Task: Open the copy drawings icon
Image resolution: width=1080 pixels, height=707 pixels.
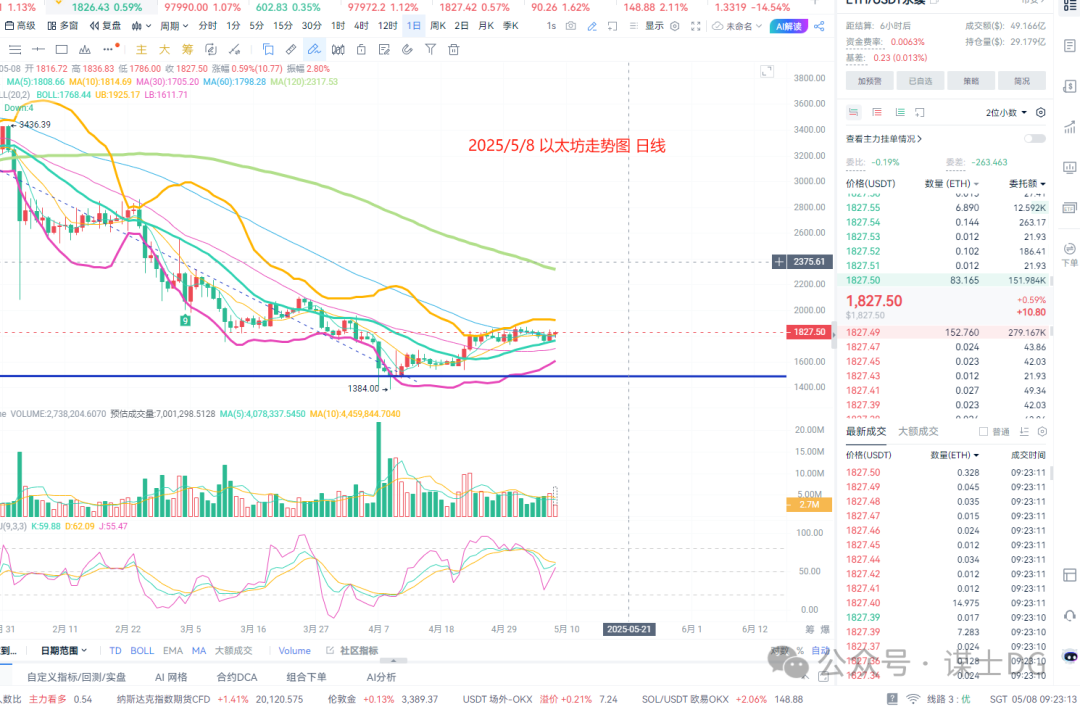Action: [x=268, y=50]
